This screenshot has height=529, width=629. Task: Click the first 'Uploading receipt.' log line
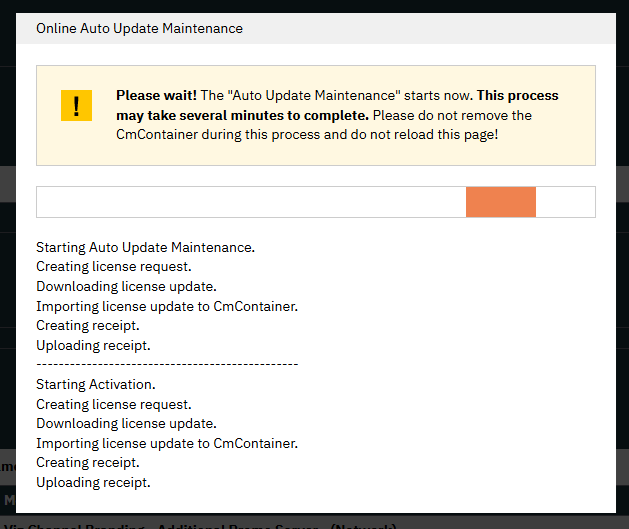coord(93,346)
